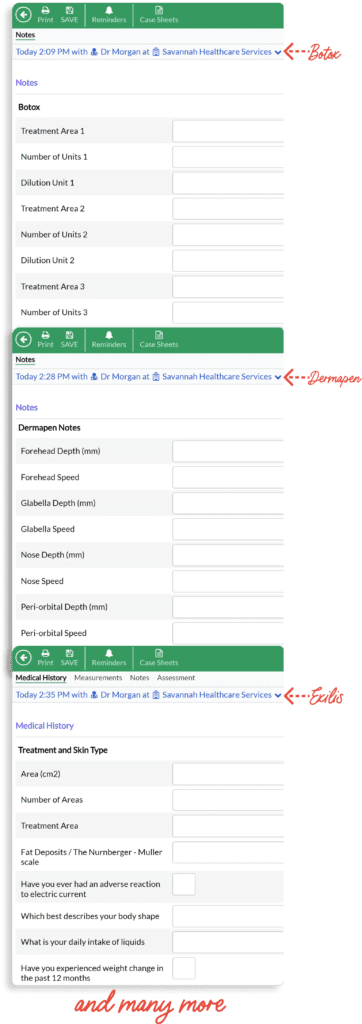The image size is (362, 1024).
Task: Save the Dermapen notes with SAVE icon
Action: (x=69, y=339)
